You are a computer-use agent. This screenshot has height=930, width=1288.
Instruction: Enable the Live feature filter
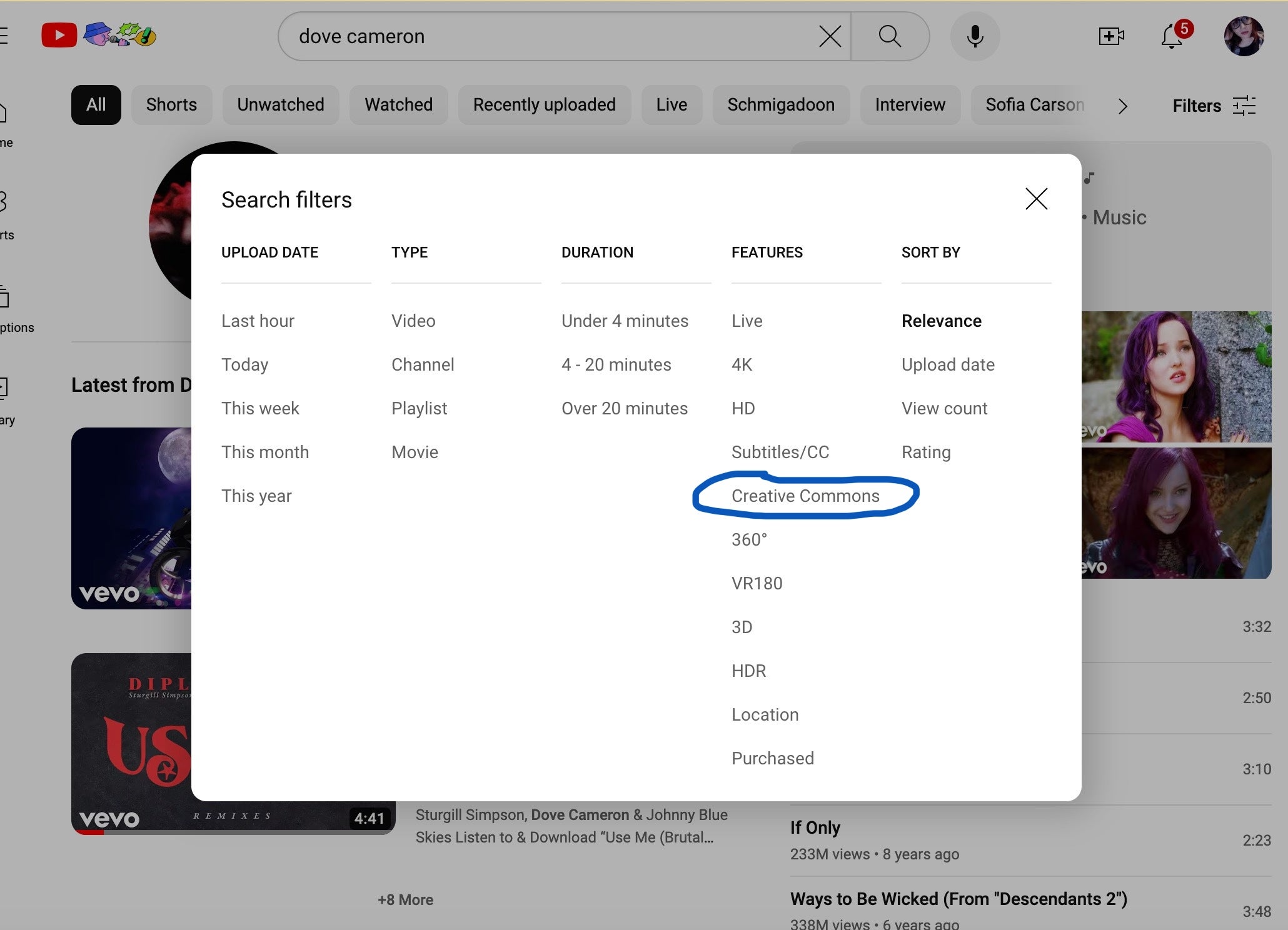point(747,321)
